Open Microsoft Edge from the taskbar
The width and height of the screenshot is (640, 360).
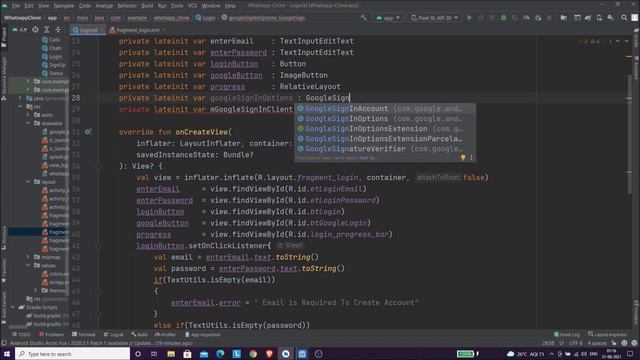coord(220,354)
